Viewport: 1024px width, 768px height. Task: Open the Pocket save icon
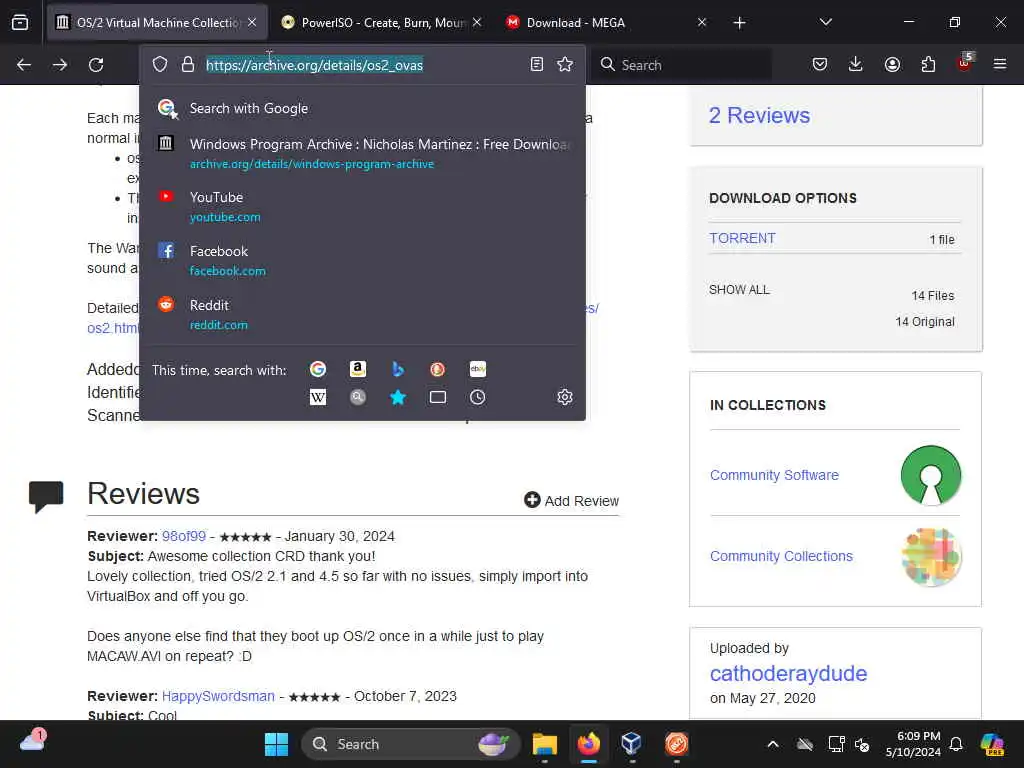[820, 64]
